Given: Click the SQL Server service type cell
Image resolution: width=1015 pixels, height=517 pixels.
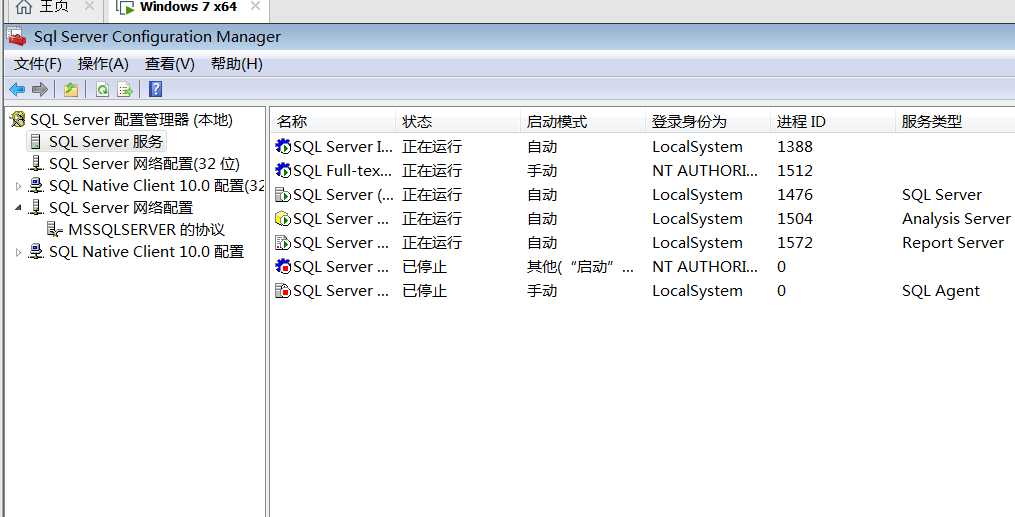Looking at the screenshot, I should tap(942, 195).
